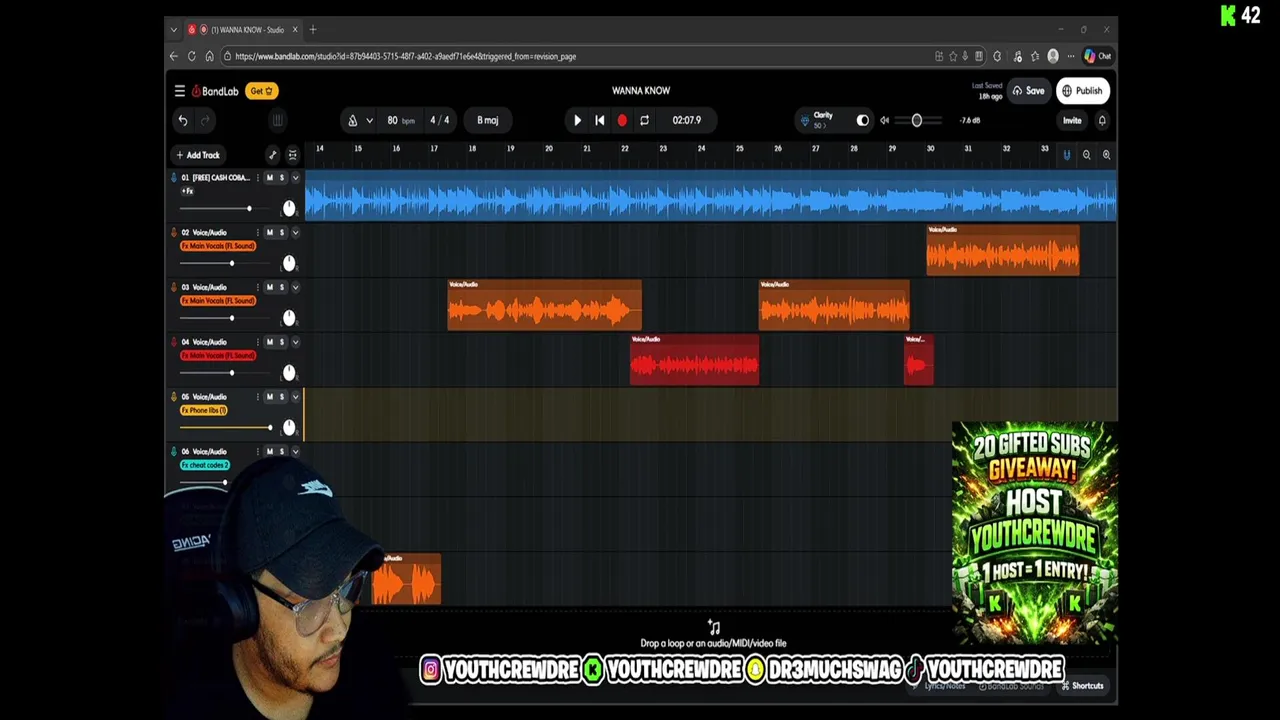Viewport: 1280px width, 720px height.
Task: Expand track 02 chevron
Action: click(x=295, y=232)
